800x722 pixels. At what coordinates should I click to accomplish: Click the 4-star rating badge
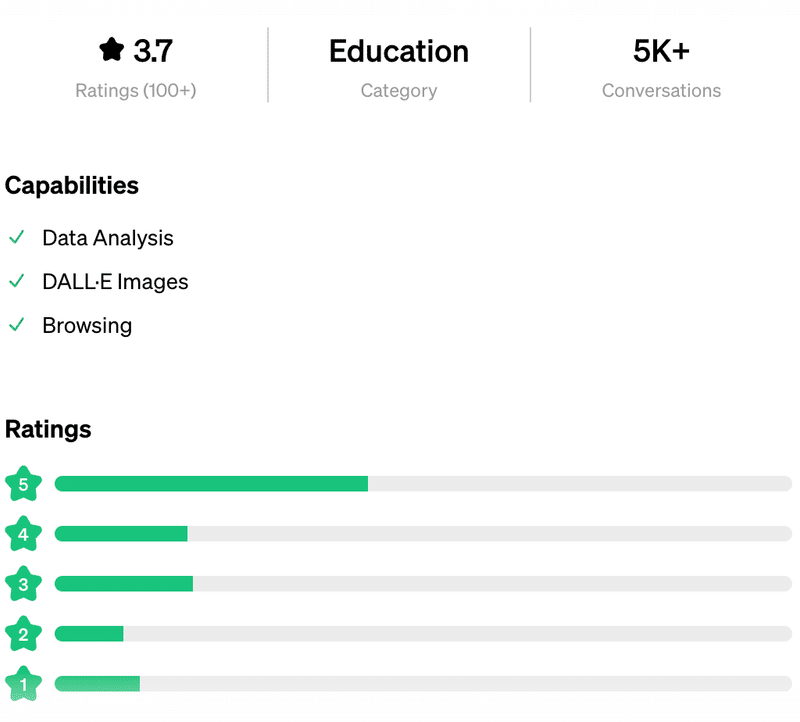[23, 534]
